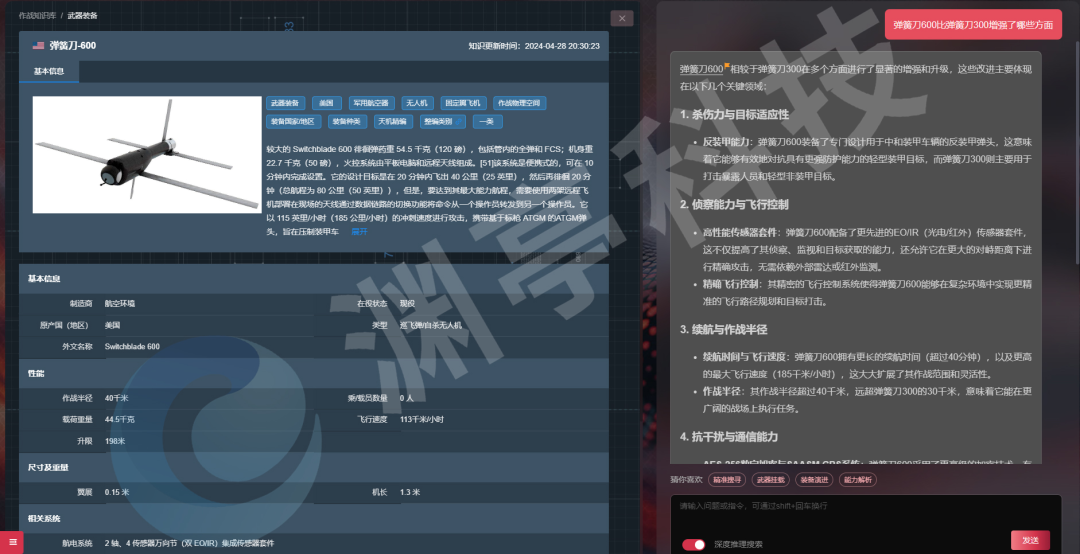The image size is (1080, 554).
Task: Select the 美国 tag
Action: 326,103
